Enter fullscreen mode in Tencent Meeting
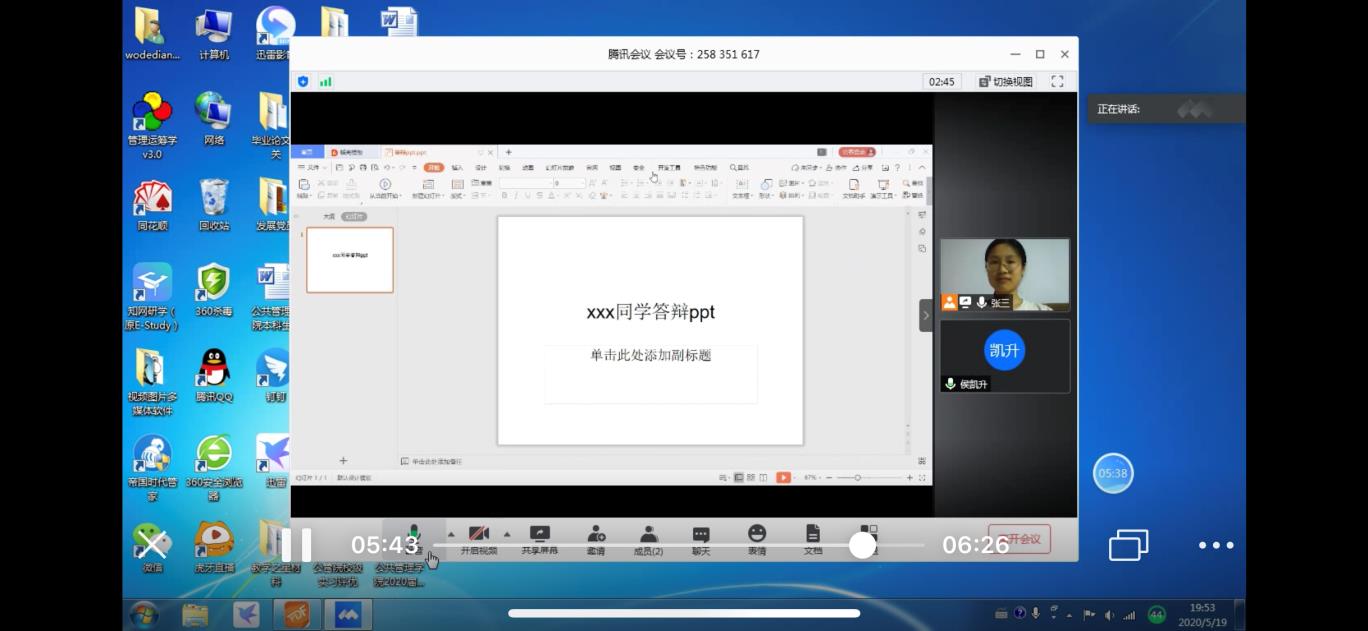1368x631 pixels. (x=1057, y=82)
